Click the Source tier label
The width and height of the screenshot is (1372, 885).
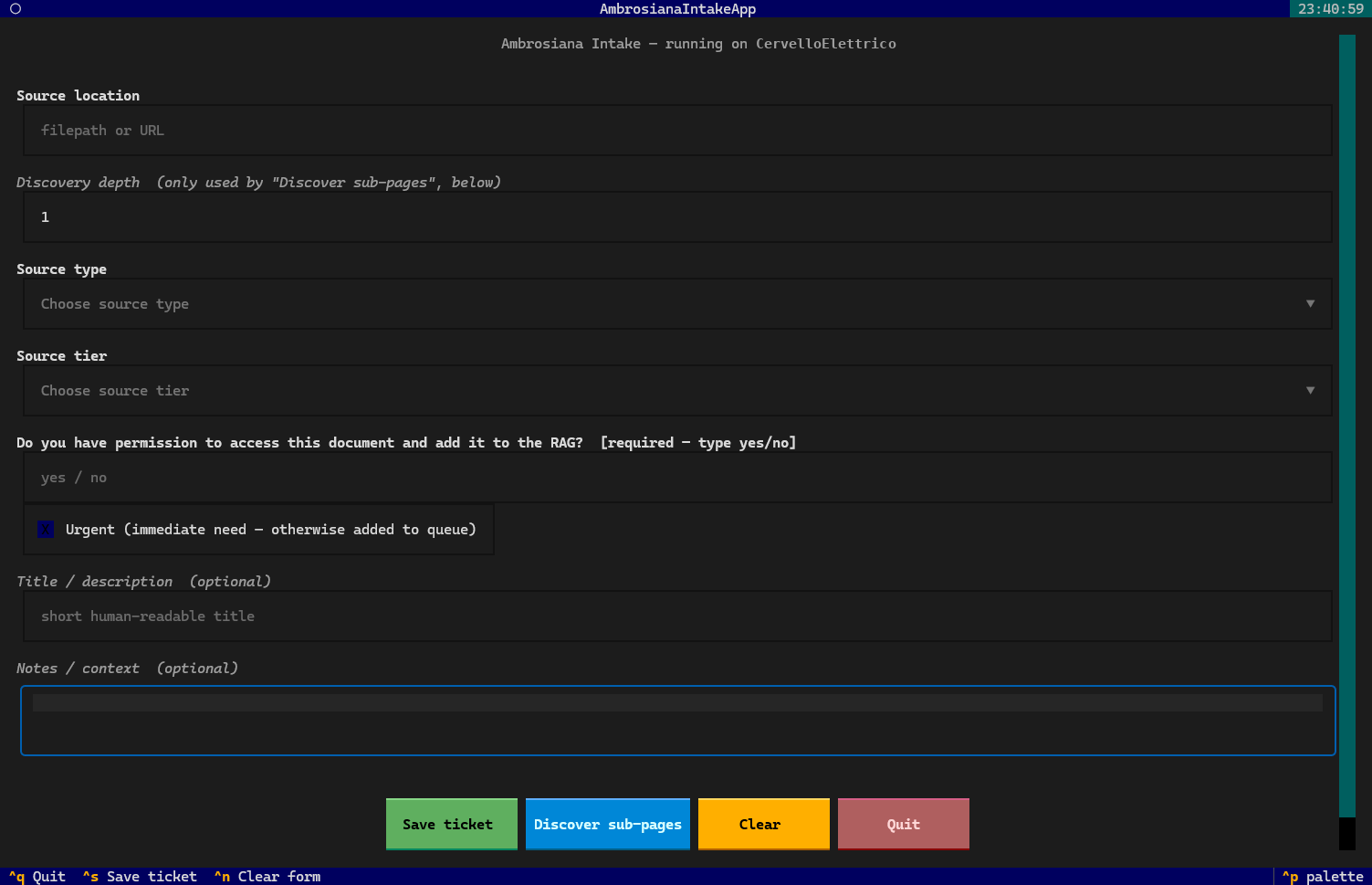coord(62,356)
